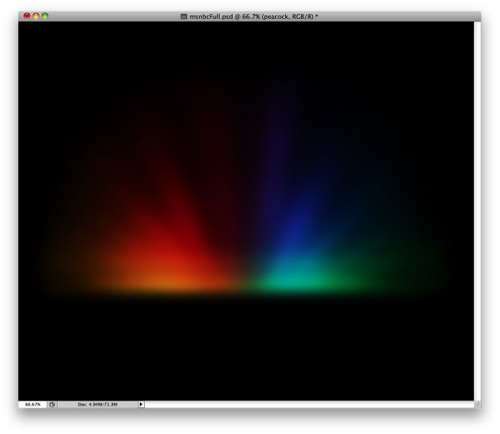This screenshot has width=500, height=434.
Task: Open the status bar options arrow menu
Action: click(141, 404)
